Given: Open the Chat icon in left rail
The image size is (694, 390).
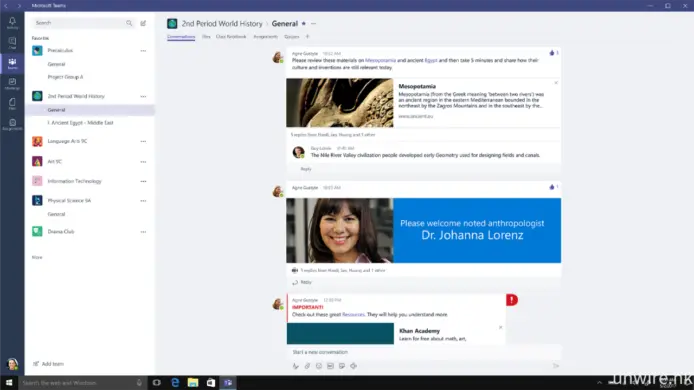Looking at the screenshot, I should tap(12, 43).
